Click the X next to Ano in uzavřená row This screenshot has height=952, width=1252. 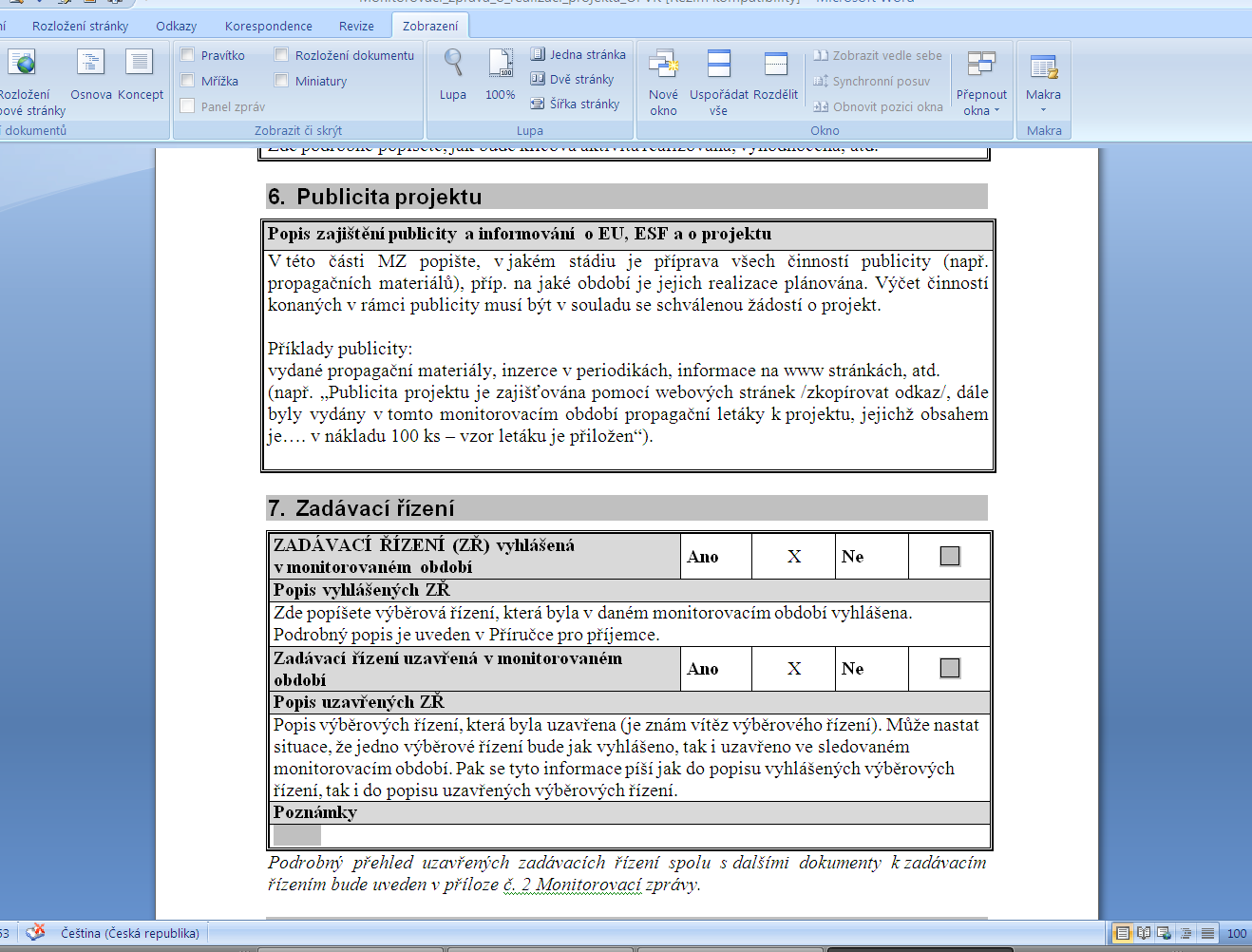coord(794,669)
